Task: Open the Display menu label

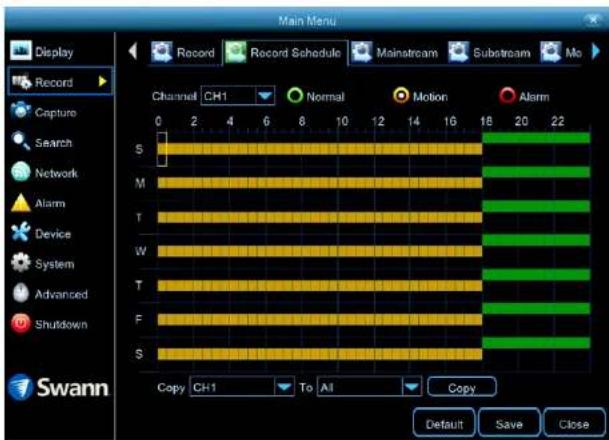Action: coord(54,52)
